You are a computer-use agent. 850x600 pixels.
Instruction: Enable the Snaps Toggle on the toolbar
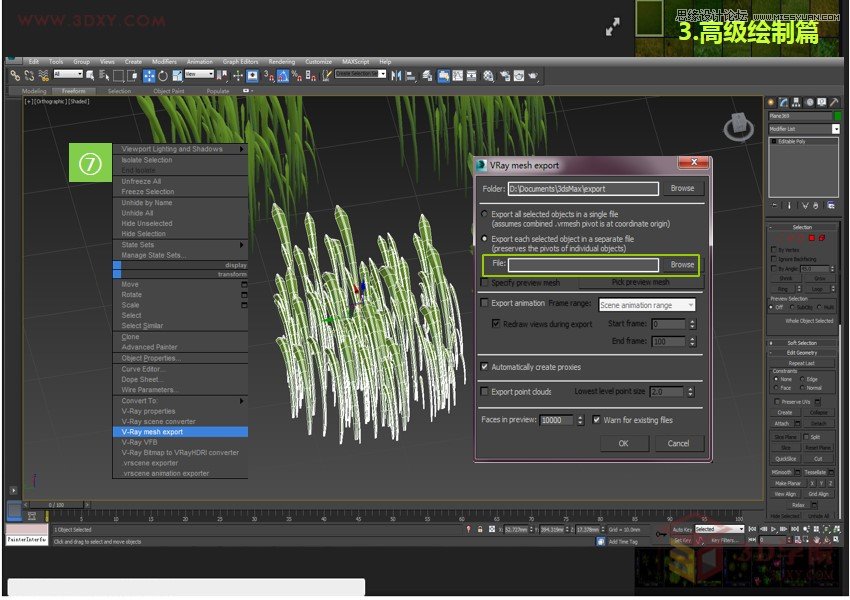pyautogui.click(x=267, y=73)
